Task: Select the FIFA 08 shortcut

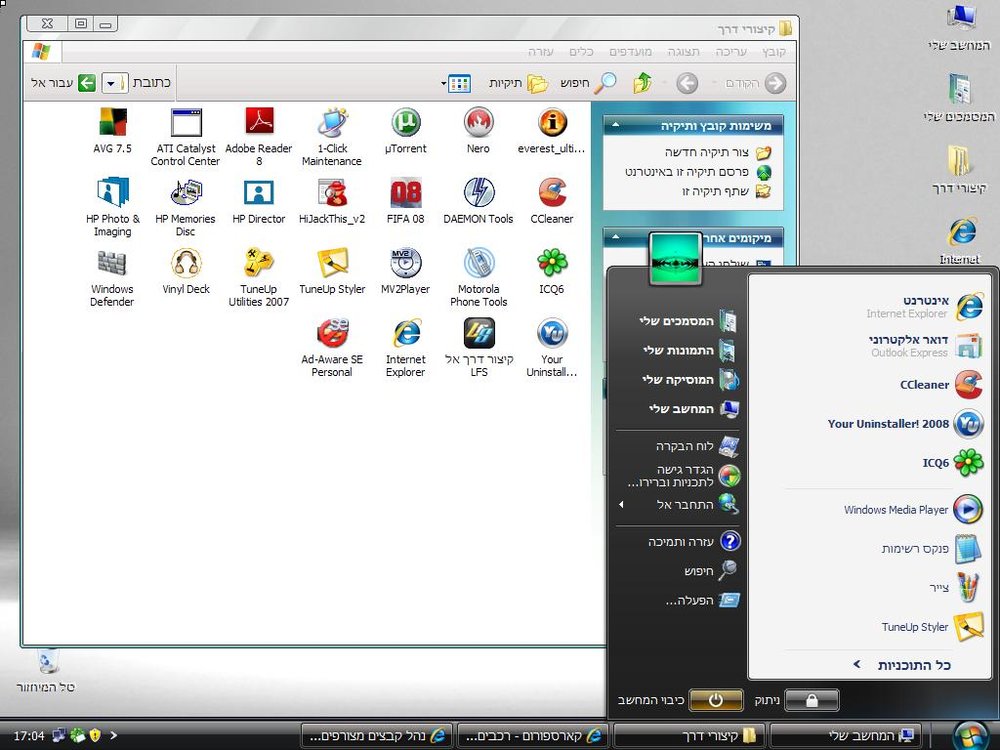Action: pyautogui.click(x=406, y=202)
